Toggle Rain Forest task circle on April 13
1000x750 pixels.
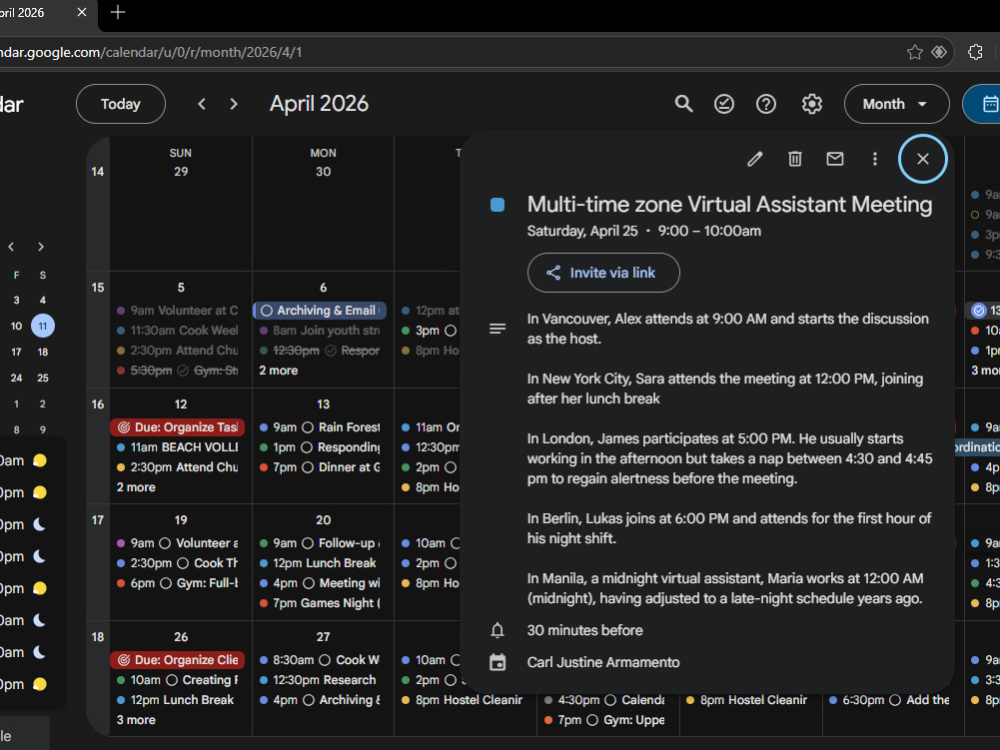click(x=307, y=427)
